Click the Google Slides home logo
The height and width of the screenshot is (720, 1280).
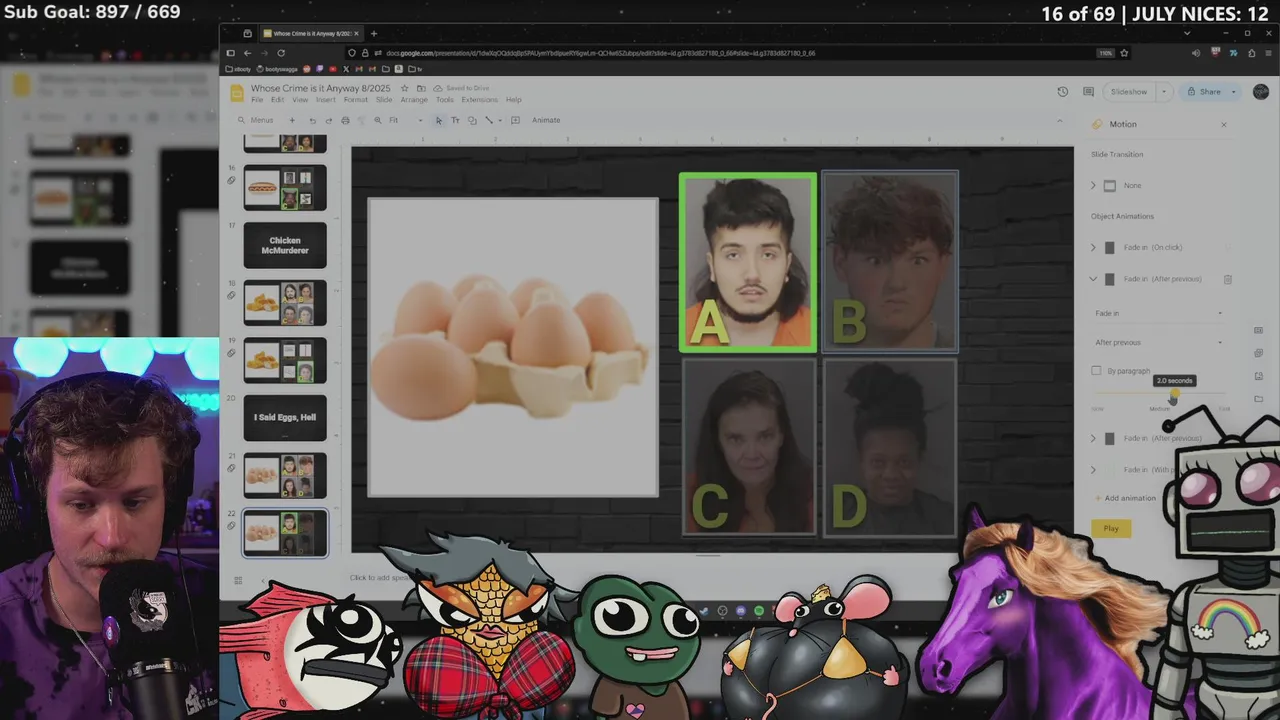tap(237, 93)
